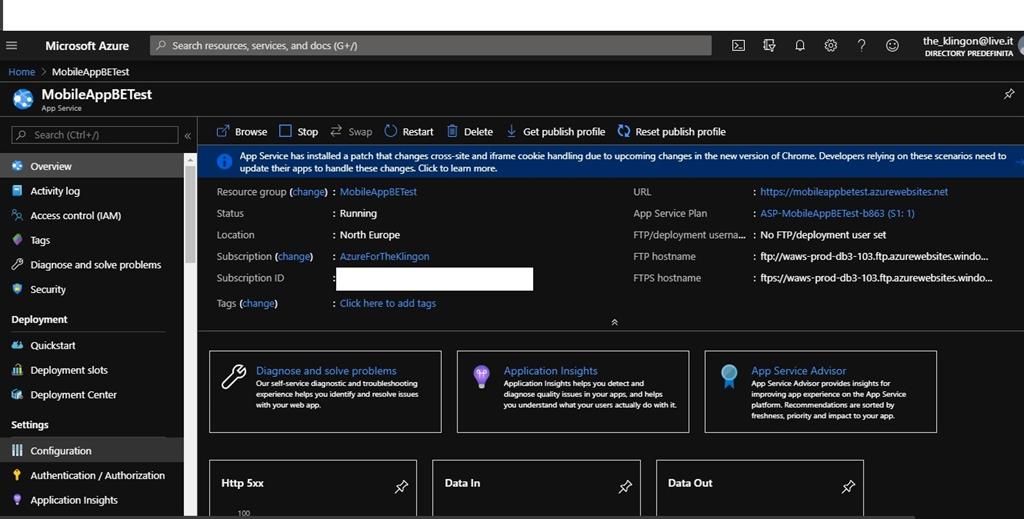1024x519 pixels.
Task: Open the AzureForTheKlingon subscription
Action: [385, 257]
